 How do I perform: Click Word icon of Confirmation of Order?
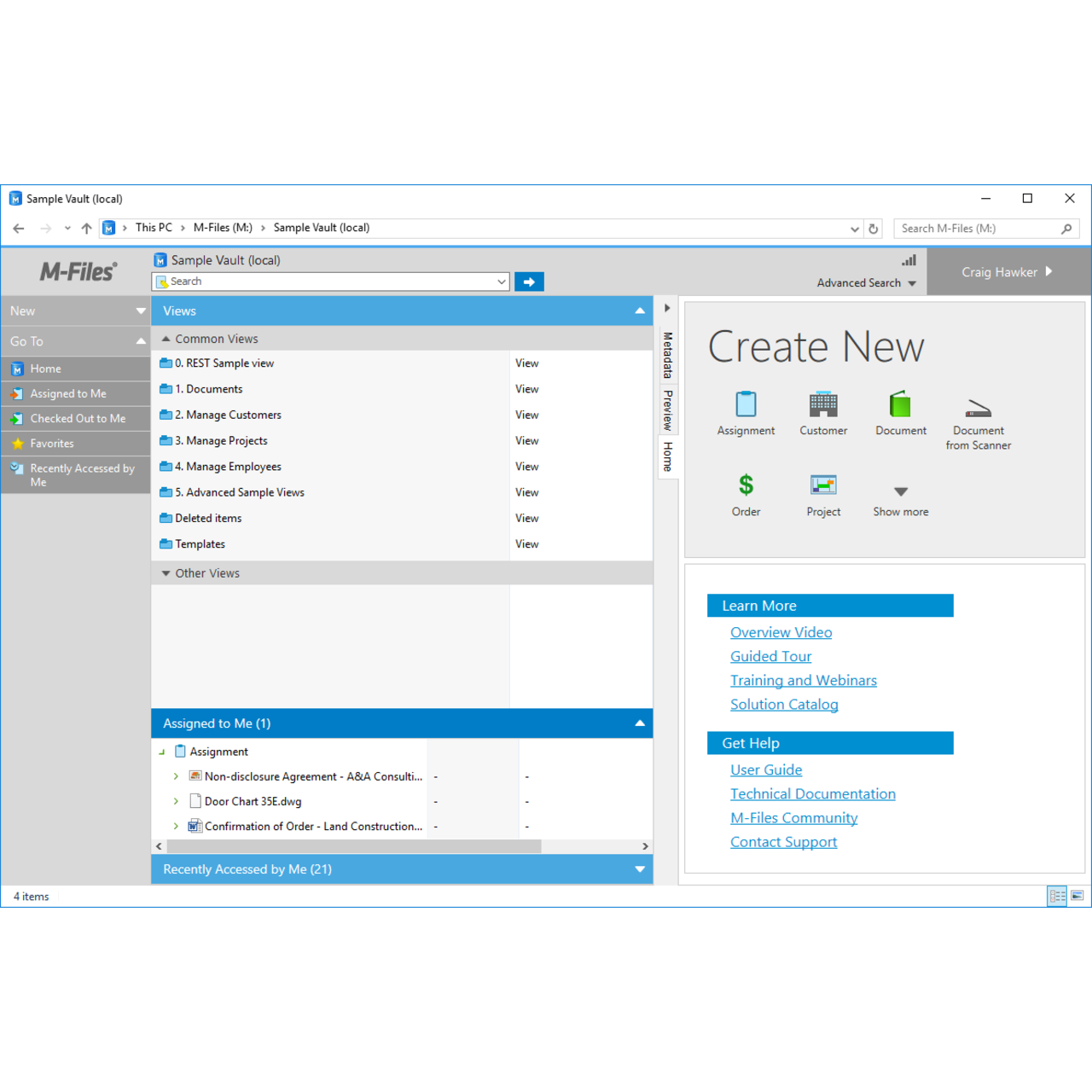click(195, 826)
